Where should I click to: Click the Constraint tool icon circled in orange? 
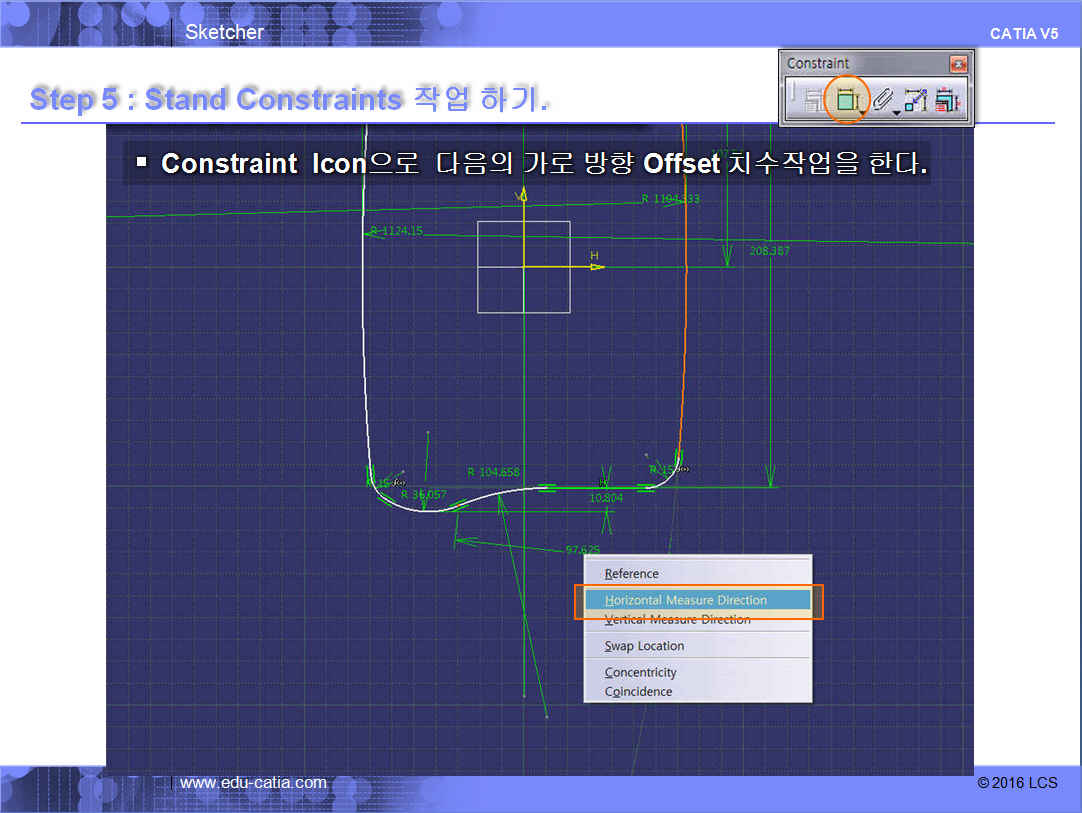coord(846,100)
